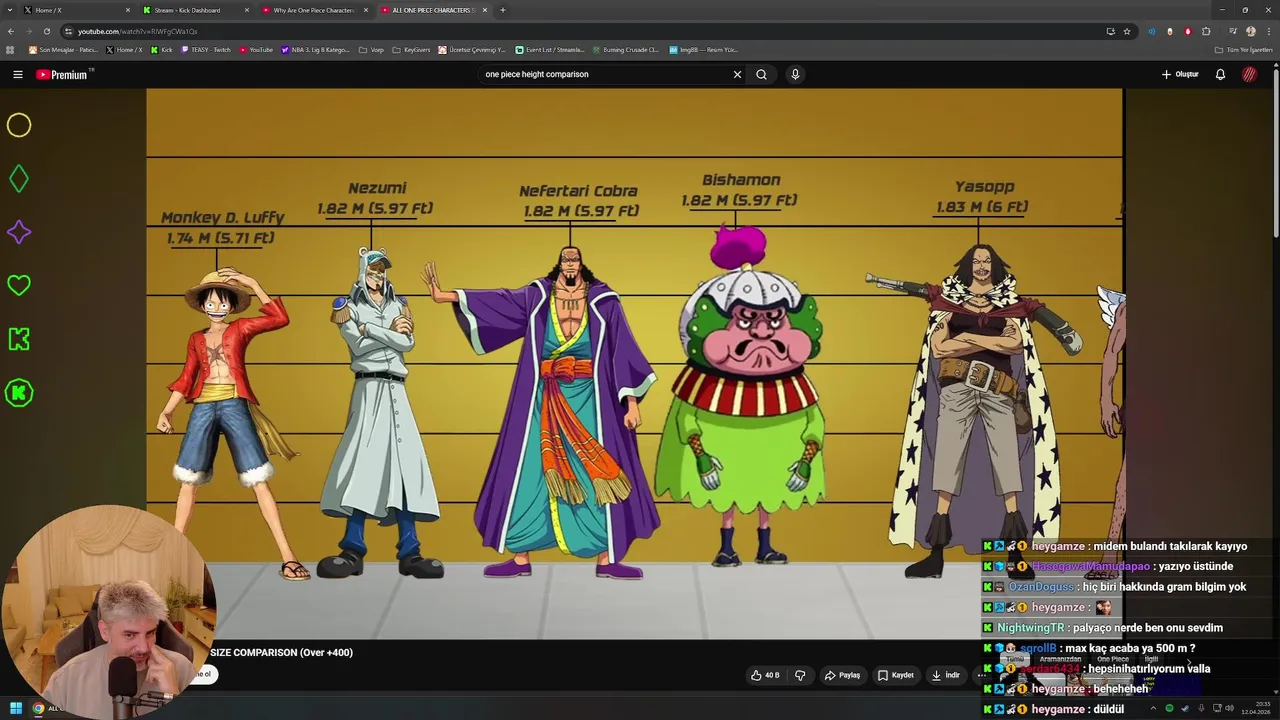This screenshot has width=1280, height=720.
Task: Select the One Piece filter chip
Action: coord(1112,659)
